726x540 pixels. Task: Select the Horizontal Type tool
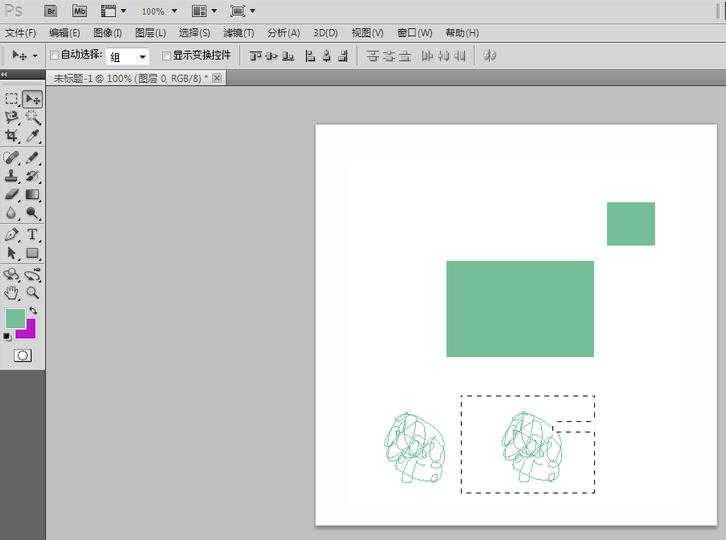tap(33, 234)
